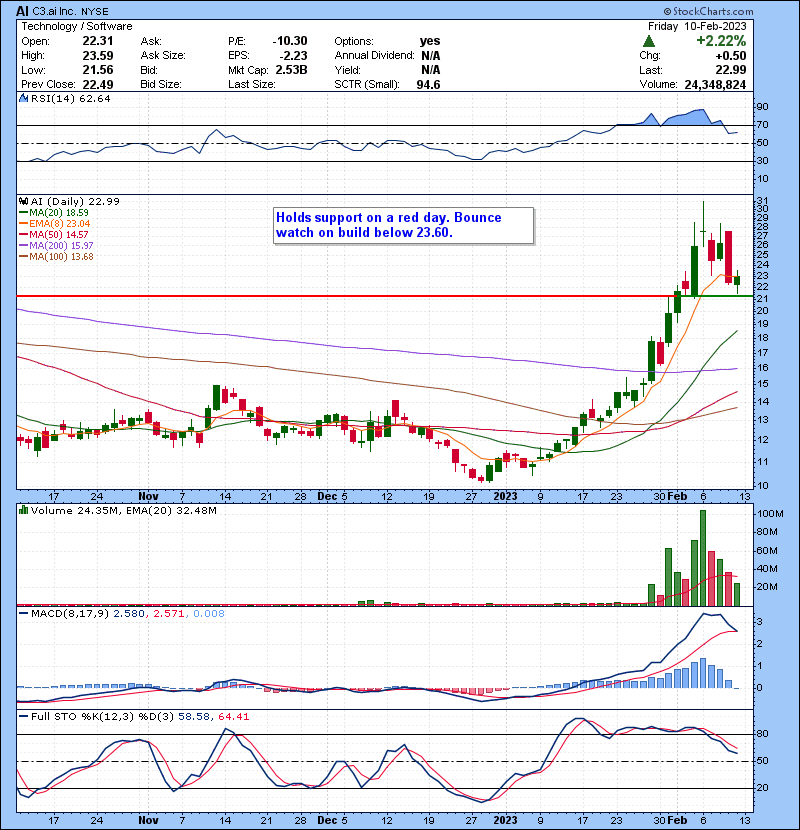Click the Volume value 24,348,824
Screen dimensions: 800x830
[x=715, y=84]
